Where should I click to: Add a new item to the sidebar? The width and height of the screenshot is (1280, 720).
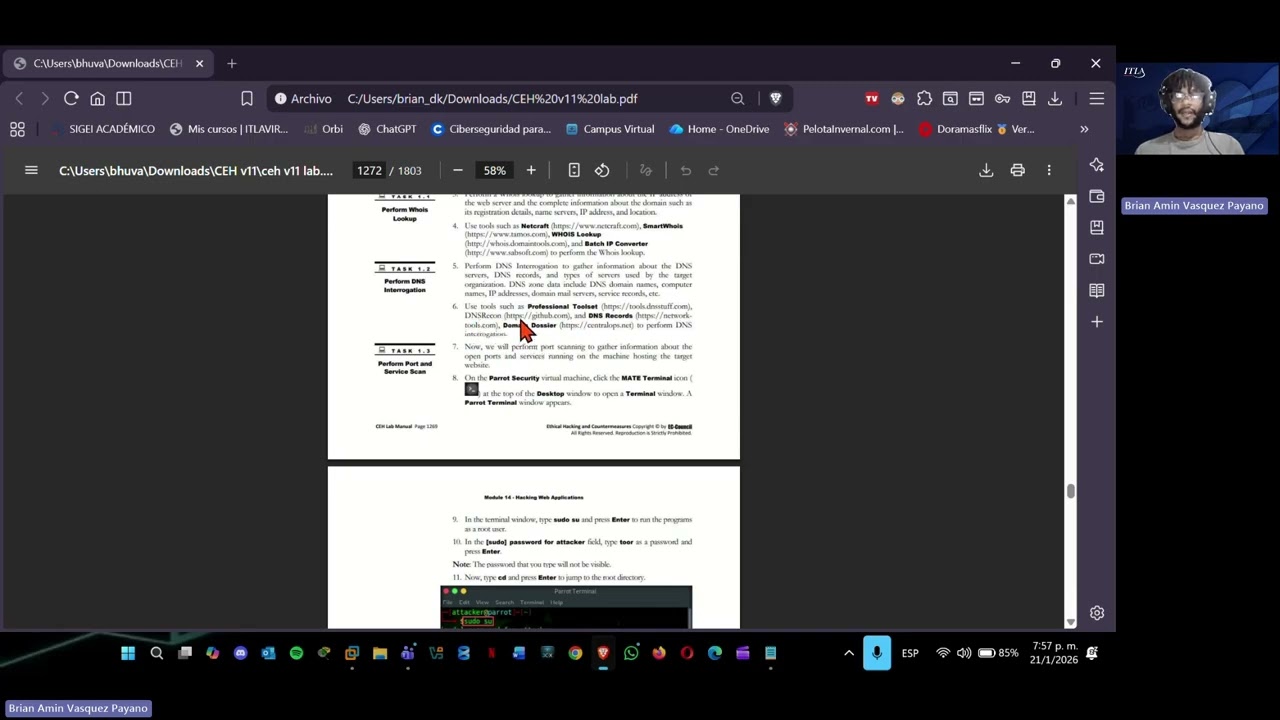(x=1097, y=322)
